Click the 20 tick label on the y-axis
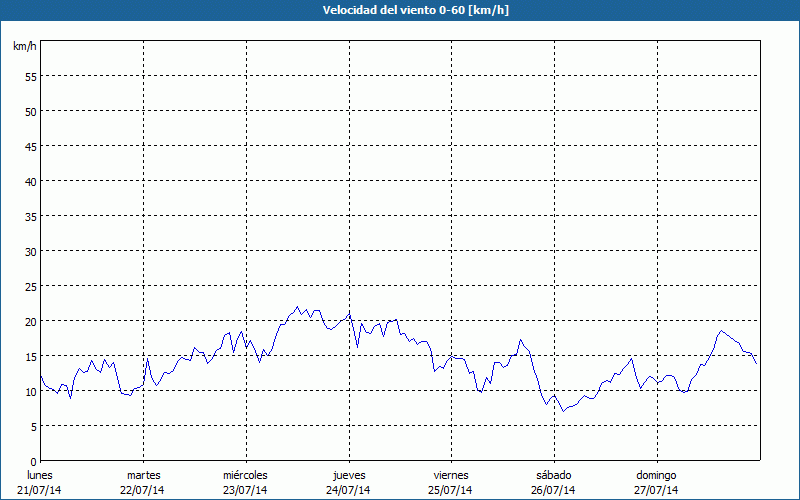Image resolution: width=800 pixels, height=500 pixels. point(30,321)
